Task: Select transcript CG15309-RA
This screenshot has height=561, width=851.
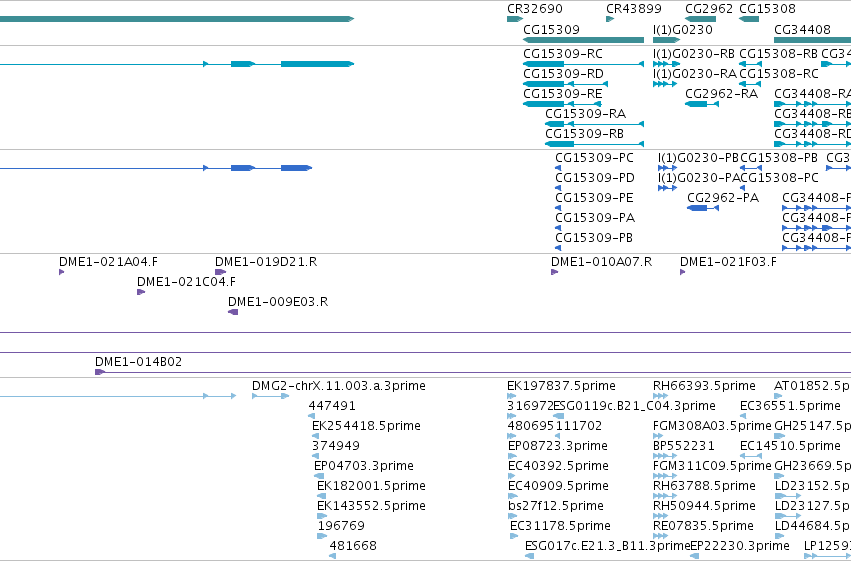Action: coord(594,124)
